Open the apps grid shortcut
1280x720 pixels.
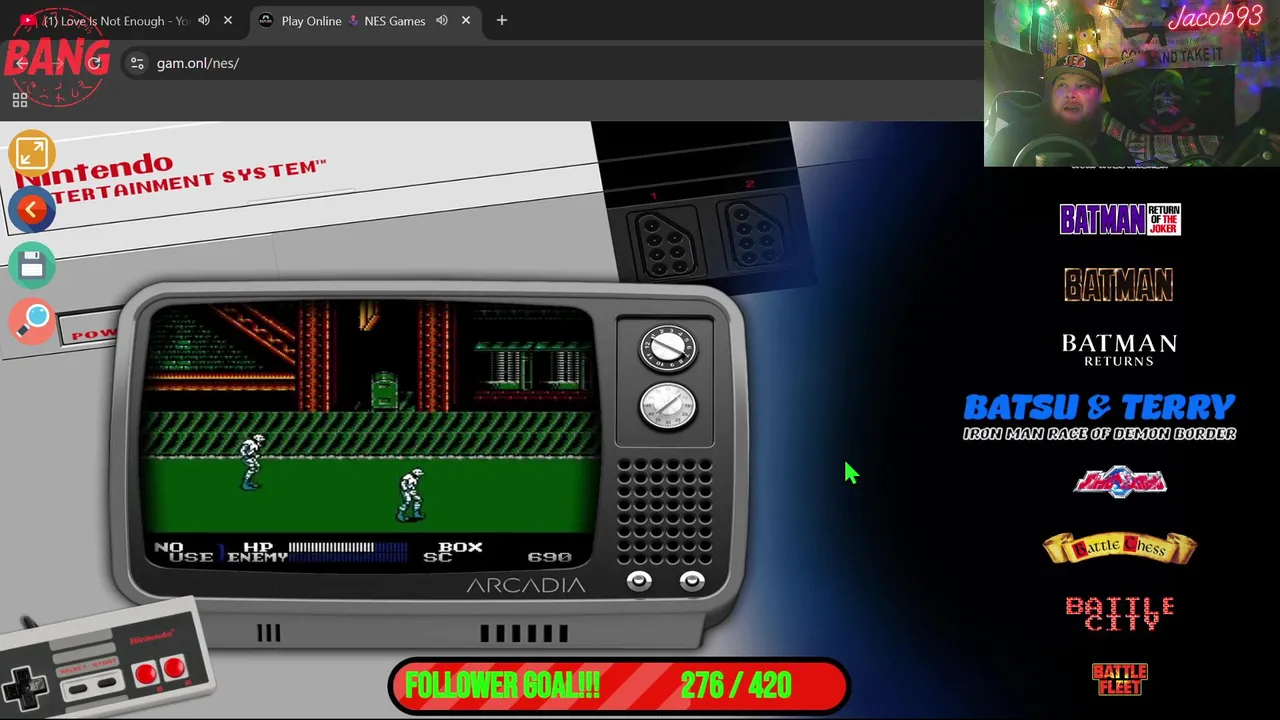(x=19, y=100)
